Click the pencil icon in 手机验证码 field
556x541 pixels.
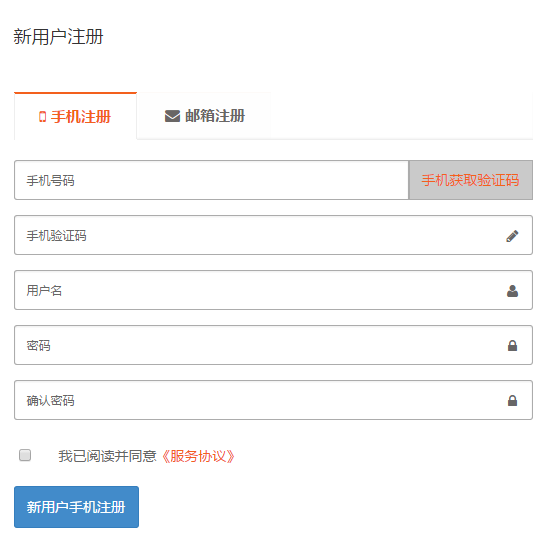[512, 236]
